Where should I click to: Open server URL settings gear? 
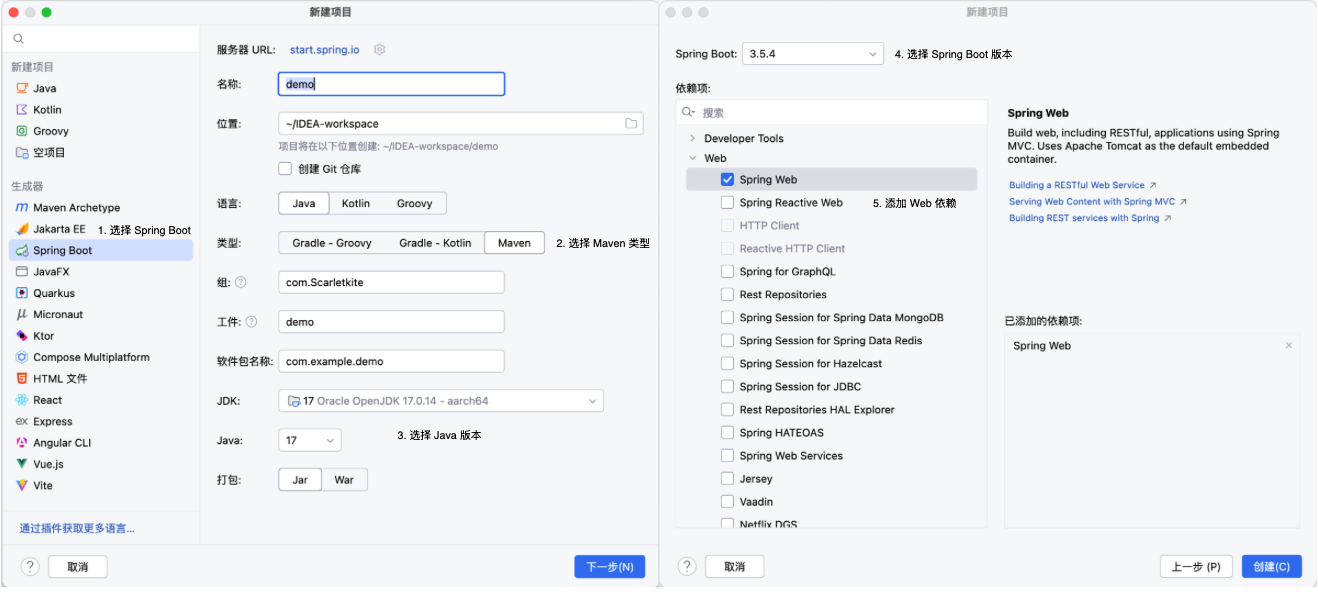click(380, 50)
